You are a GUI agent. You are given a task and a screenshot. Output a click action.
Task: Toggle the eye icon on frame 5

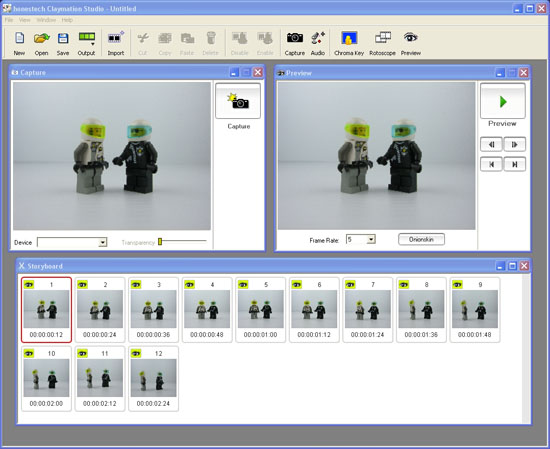tap(243, 284)
